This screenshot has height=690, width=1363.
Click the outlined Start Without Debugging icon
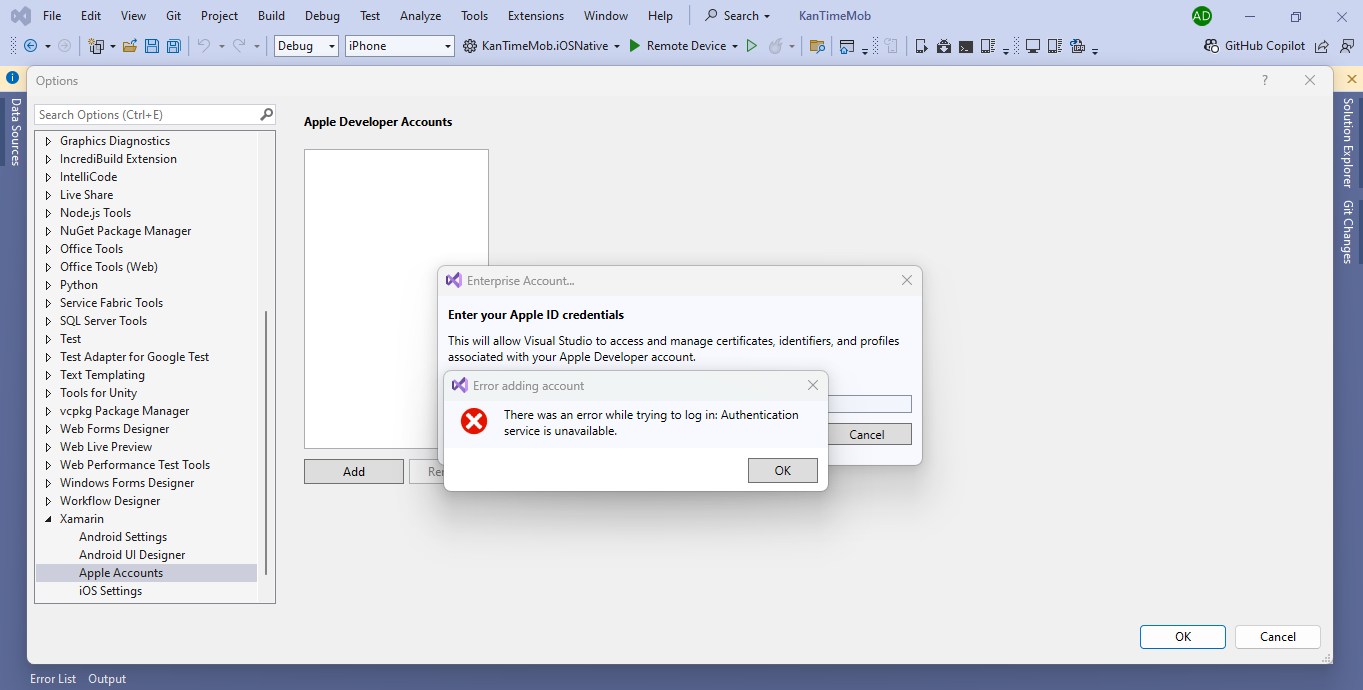752,46
